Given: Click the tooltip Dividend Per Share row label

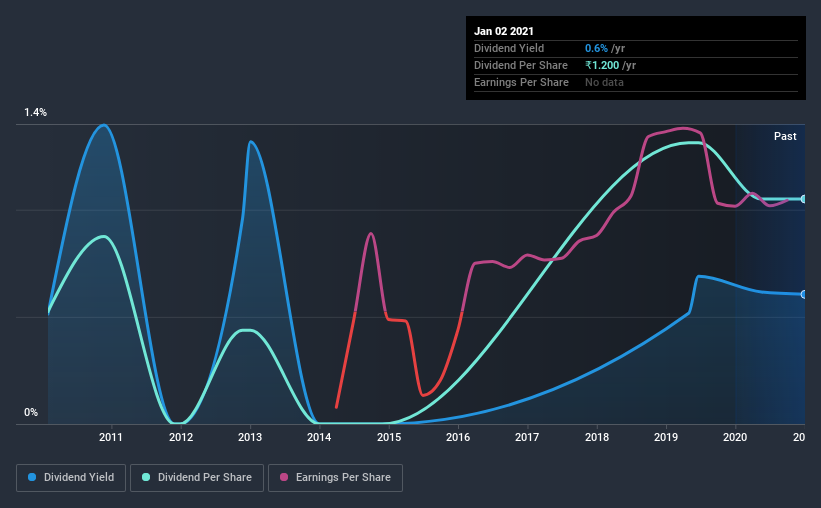Looking at the screenshot, I should click(x=521, y=65).
